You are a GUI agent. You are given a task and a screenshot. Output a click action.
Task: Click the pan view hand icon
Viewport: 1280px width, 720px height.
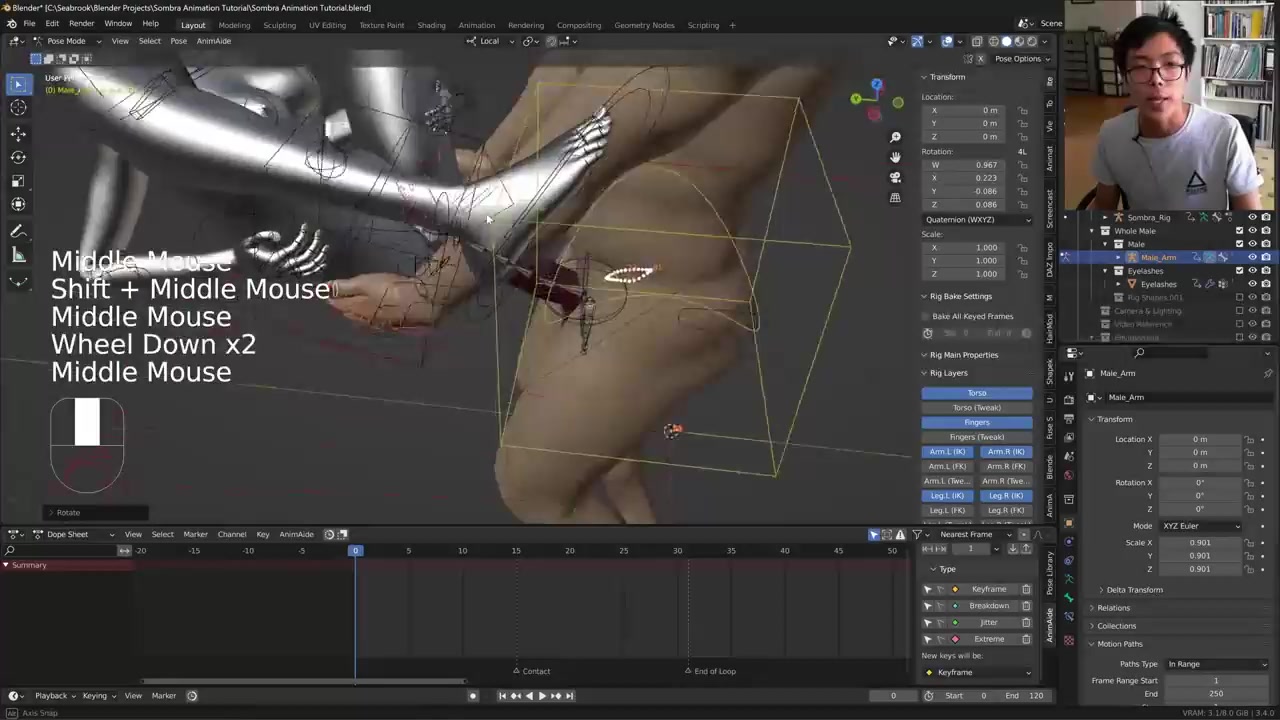(895, 157)
